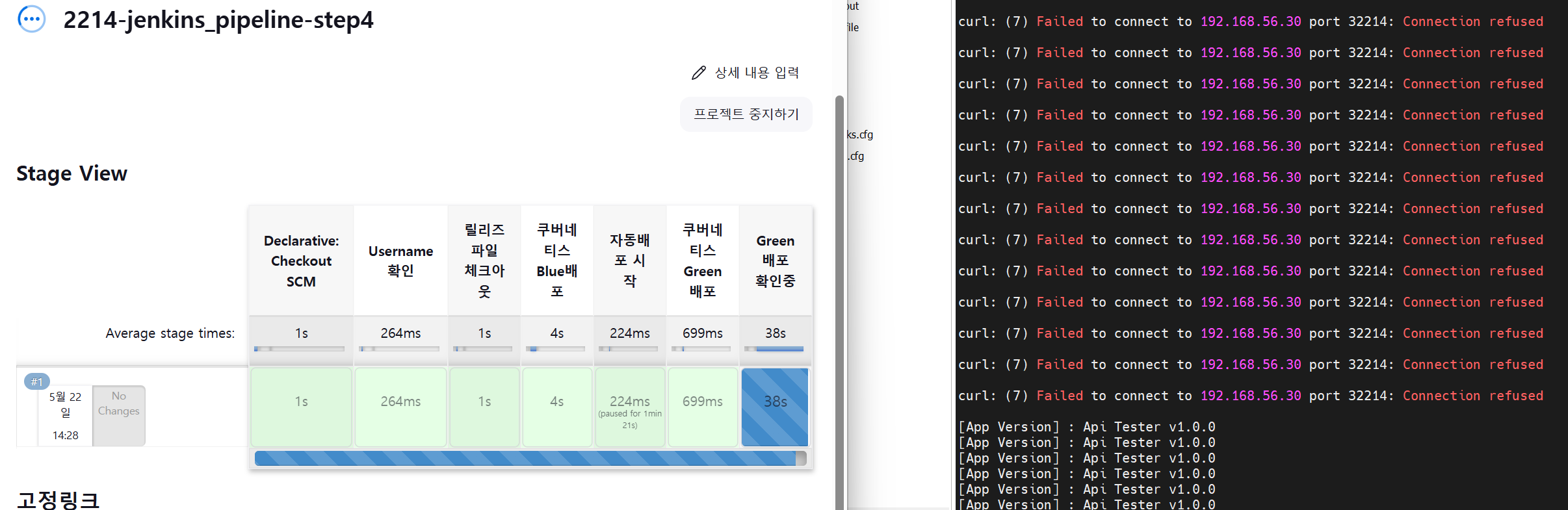Image resolution: width=1568 pixels, height=510 pixels.
Task: Click the 고정링크 heading
Action: tap(58, 500)
